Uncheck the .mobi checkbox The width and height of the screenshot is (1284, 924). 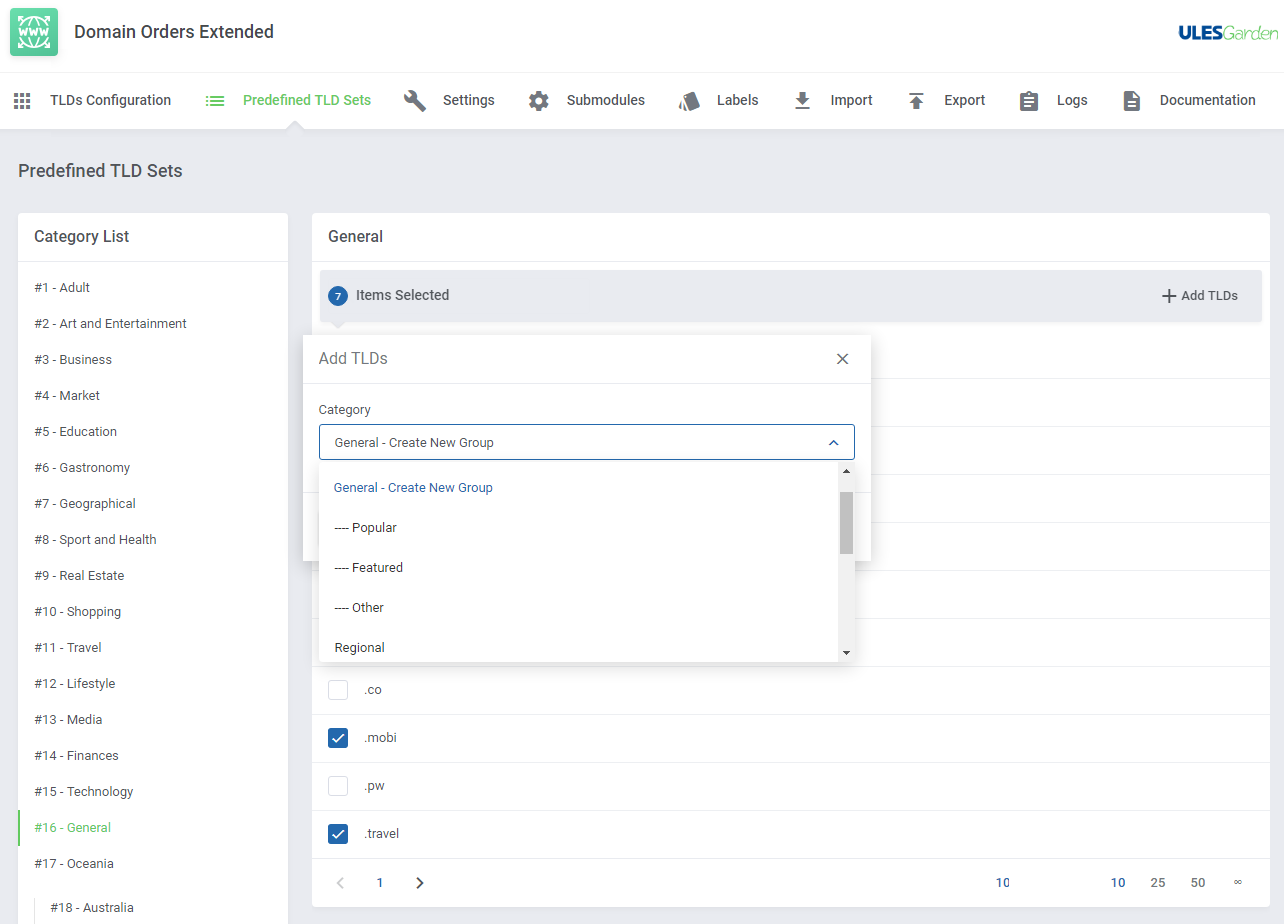(338, 738)
